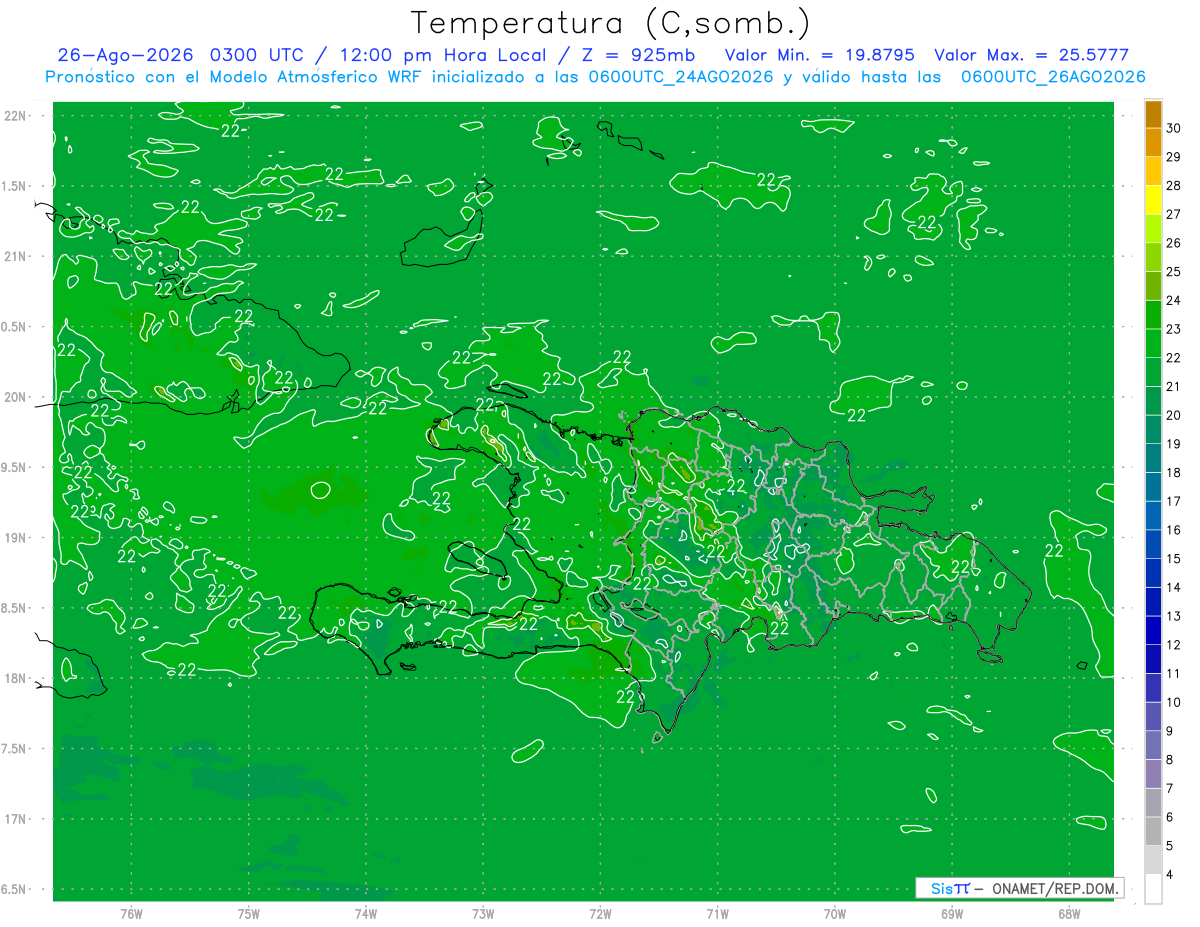Click the "69W" longitude axis label
1200x927 pixels.
952,914
